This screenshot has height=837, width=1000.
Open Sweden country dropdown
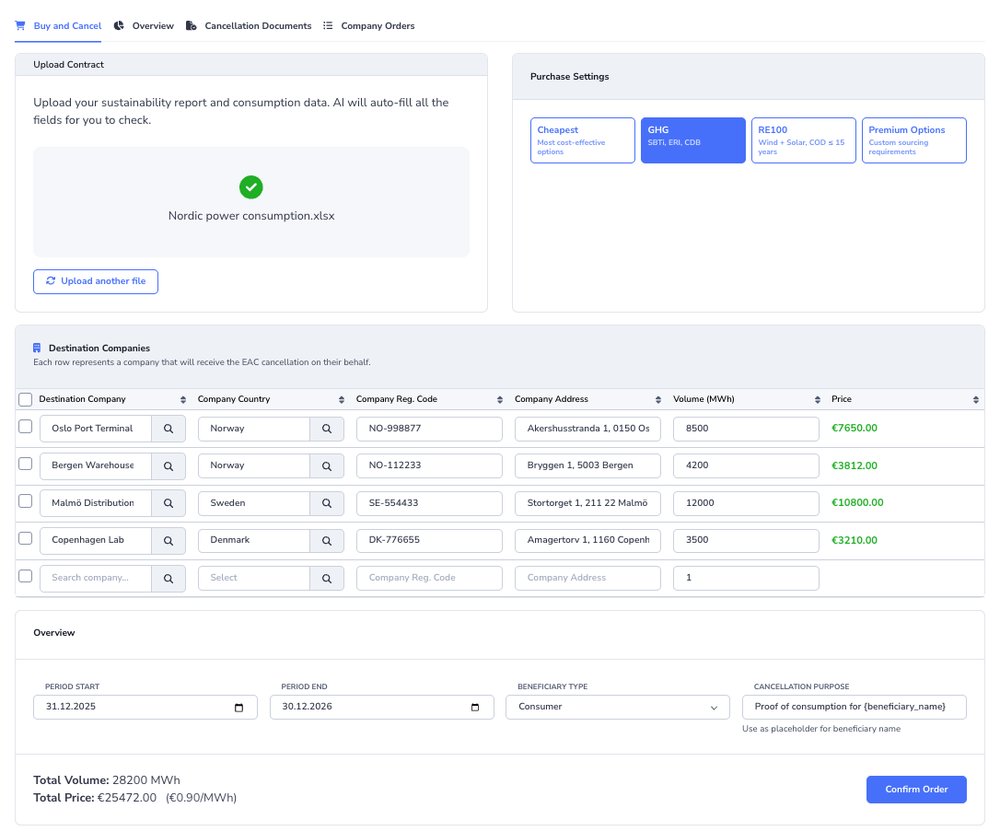(x=254, y=503)
